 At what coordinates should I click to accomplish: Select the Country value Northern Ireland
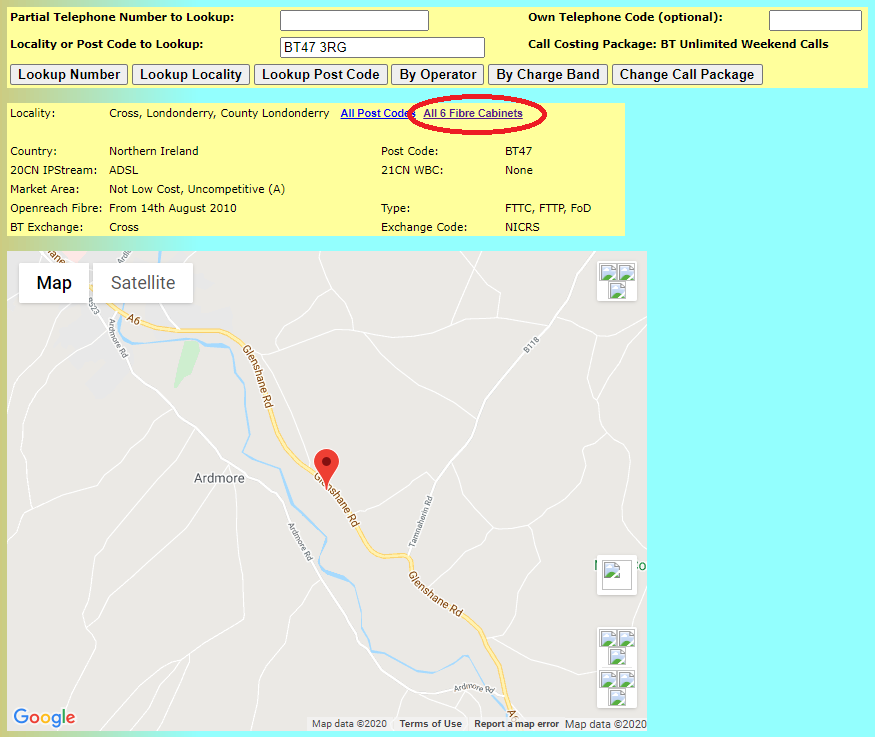(154, 151)
